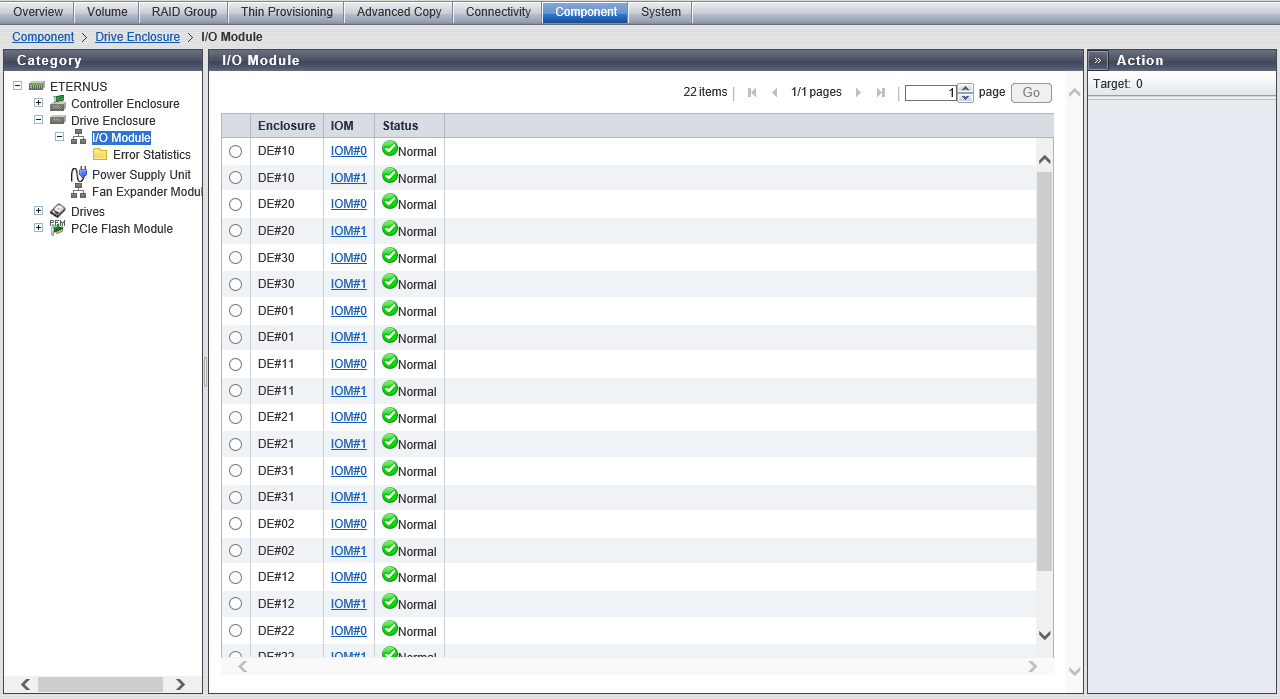Go to the last page arrow icon
Image resolution: width=1280 pixels, height=699 pixels.
pyautogui.click(x=881, y=92)
